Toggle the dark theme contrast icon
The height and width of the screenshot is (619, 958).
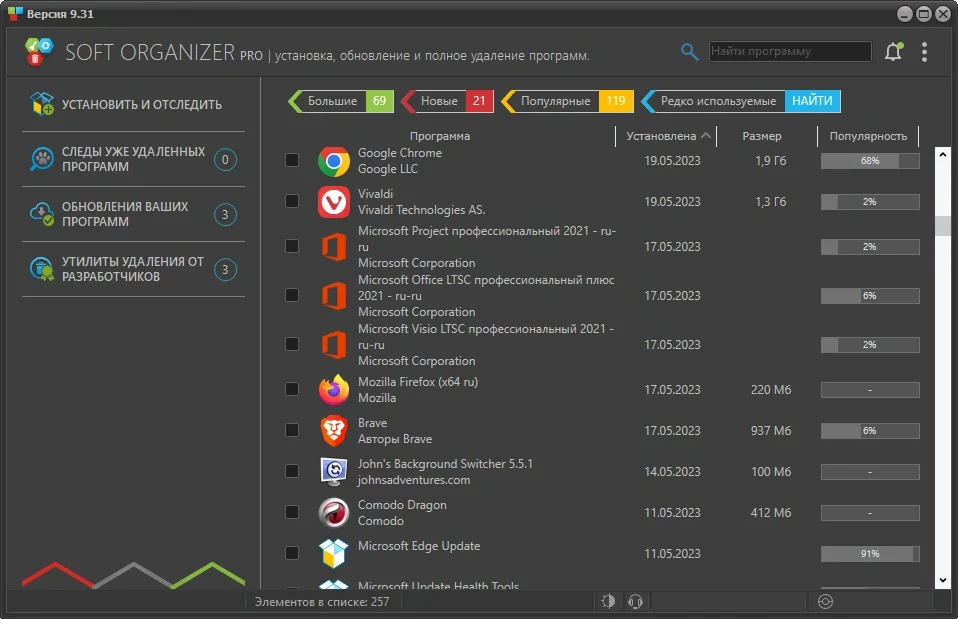point(608,601)
